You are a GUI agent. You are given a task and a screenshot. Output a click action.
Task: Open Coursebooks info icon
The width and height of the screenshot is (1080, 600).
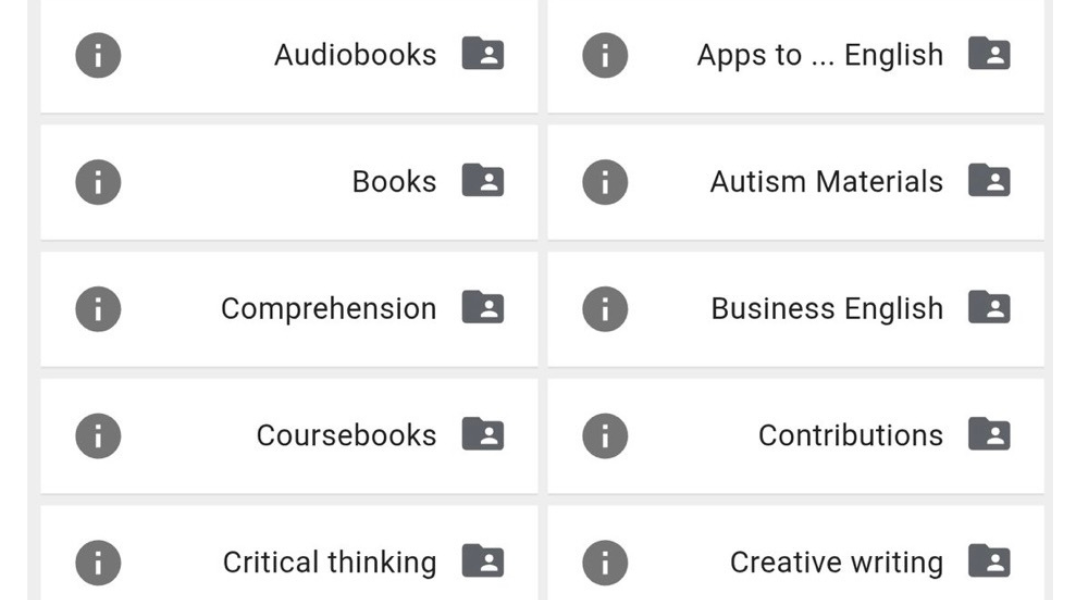pyautogui.click(x=98, y=436)
